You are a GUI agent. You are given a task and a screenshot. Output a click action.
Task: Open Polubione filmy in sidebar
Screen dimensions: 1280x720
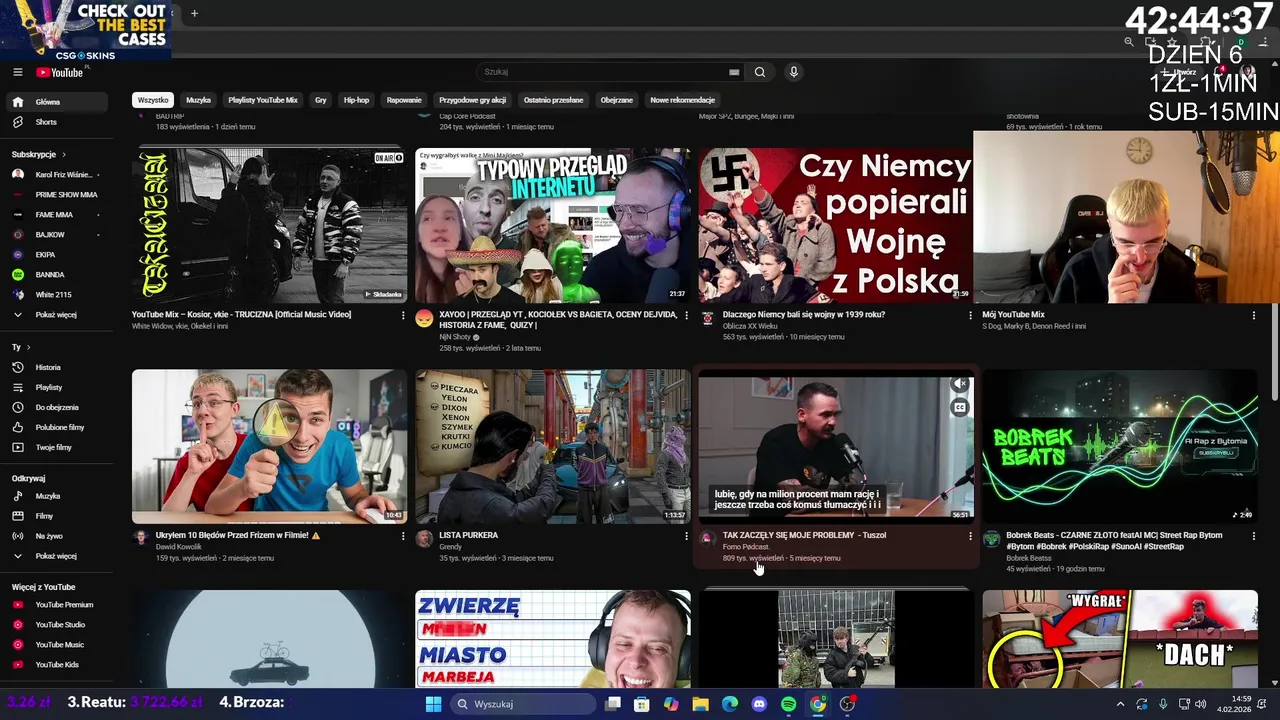click(x=58, y=427)
